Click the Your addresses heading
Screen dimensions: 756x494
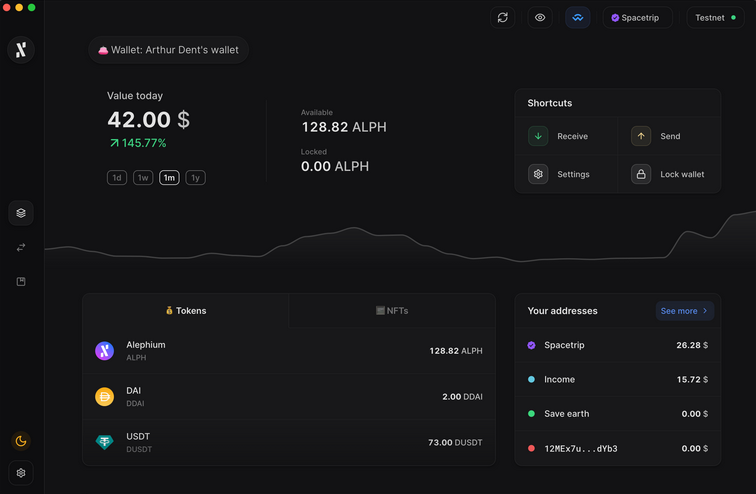(x=562, y=311)
